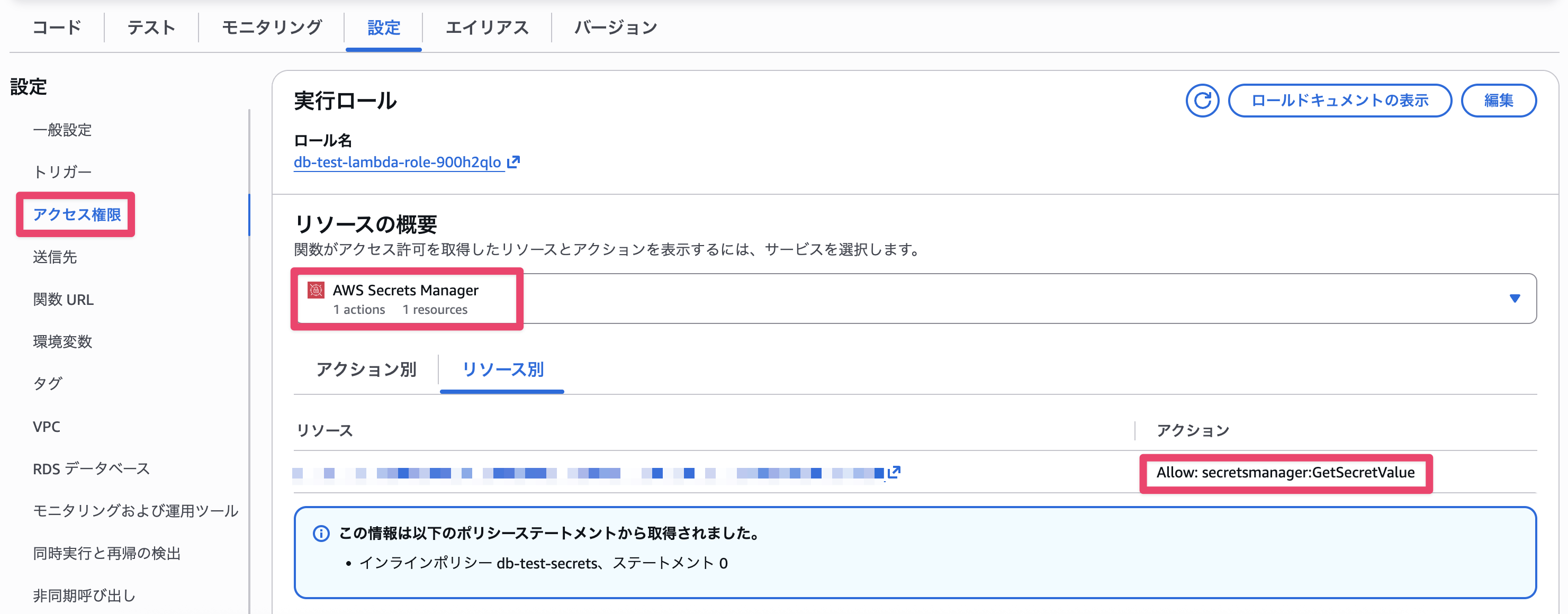The height and width of the screenshot is (614, 1568).
Task: Select タグ in settings sidebar
Action: pyautogui.click(x=48, y=383)
